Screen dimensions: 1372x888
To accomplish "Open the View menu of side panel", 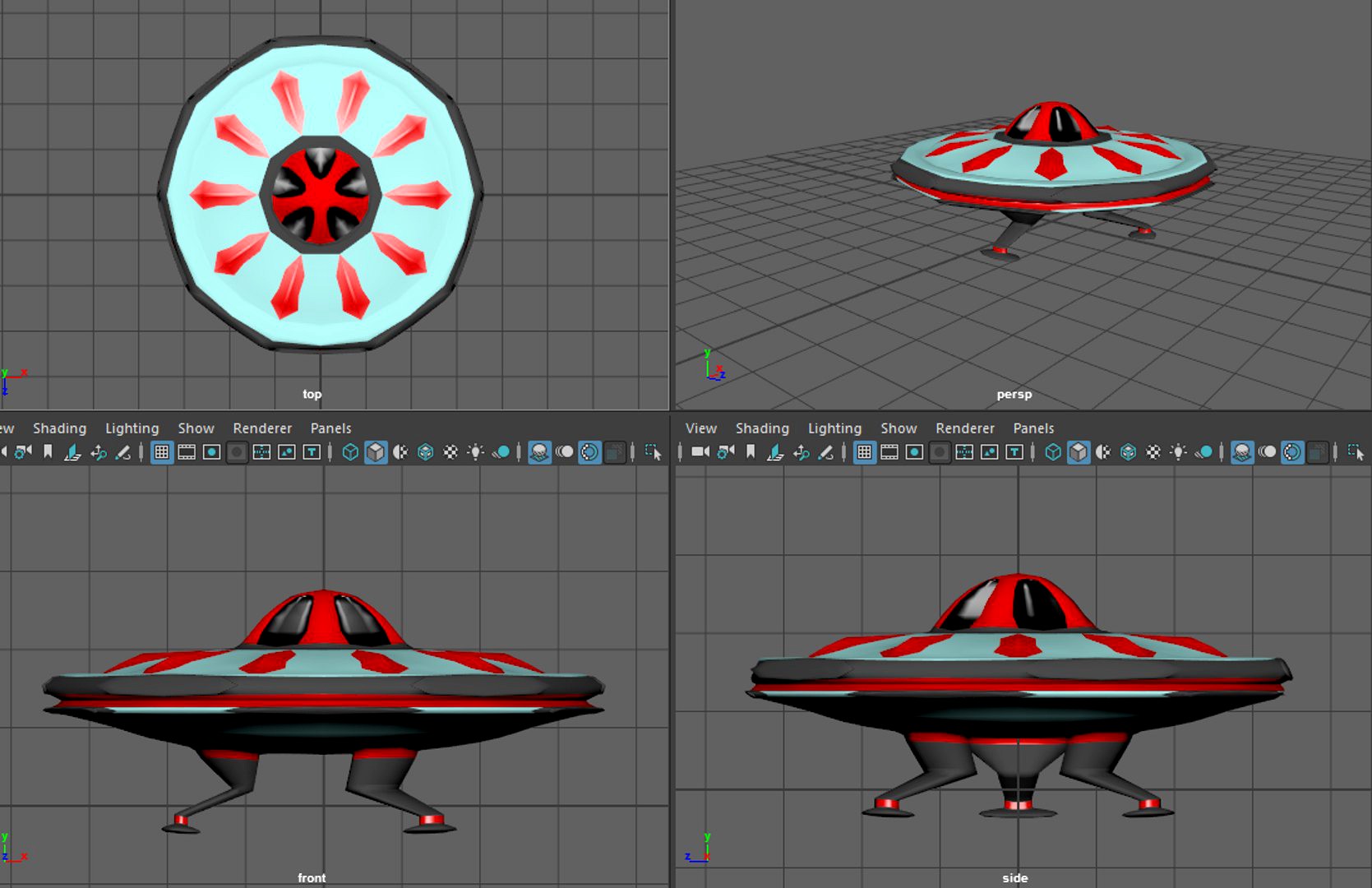I will tap(701, 428).
